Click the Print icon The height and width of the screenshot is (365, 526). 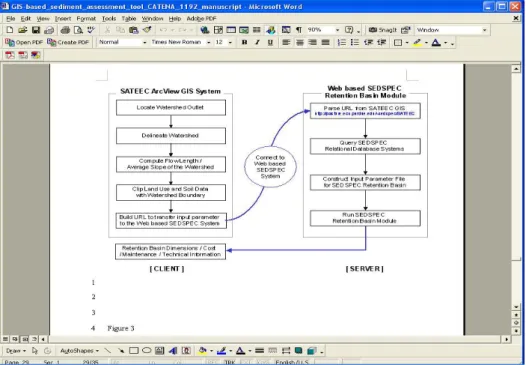[x=65, y=30]
